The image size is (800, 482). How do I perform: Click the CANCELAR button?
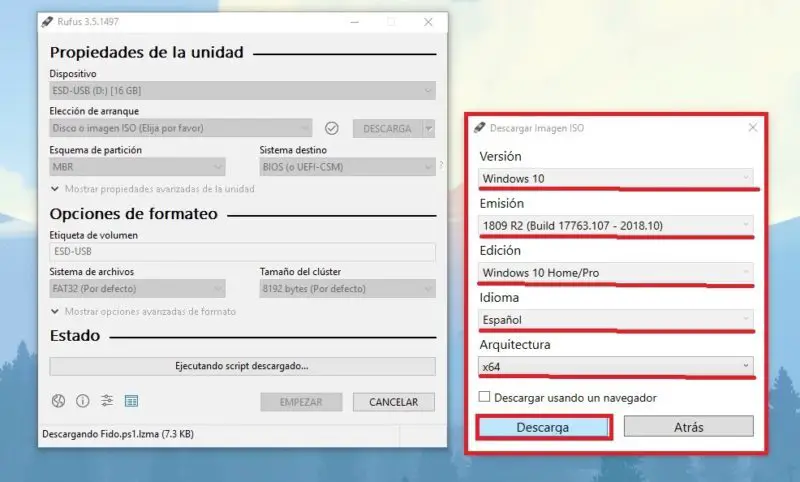point(394,402)
